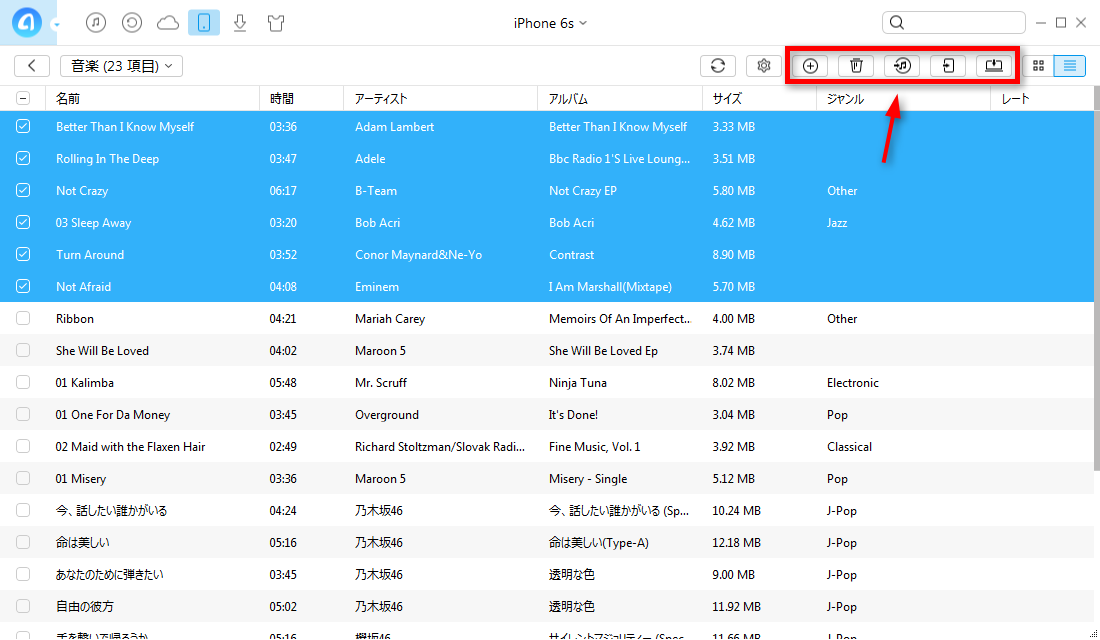The width and height of the screenshot is (1100, 640).
Task: Click the Electronic genre cell
Action: (852, 382)
